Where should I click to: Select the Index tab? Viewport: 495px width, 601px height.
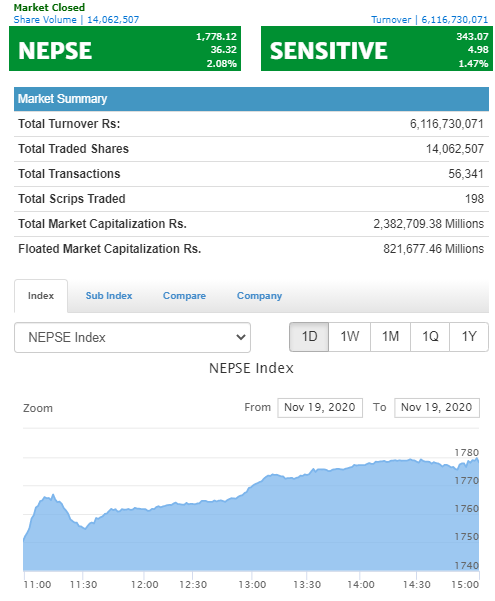click(x=41, y=296)
